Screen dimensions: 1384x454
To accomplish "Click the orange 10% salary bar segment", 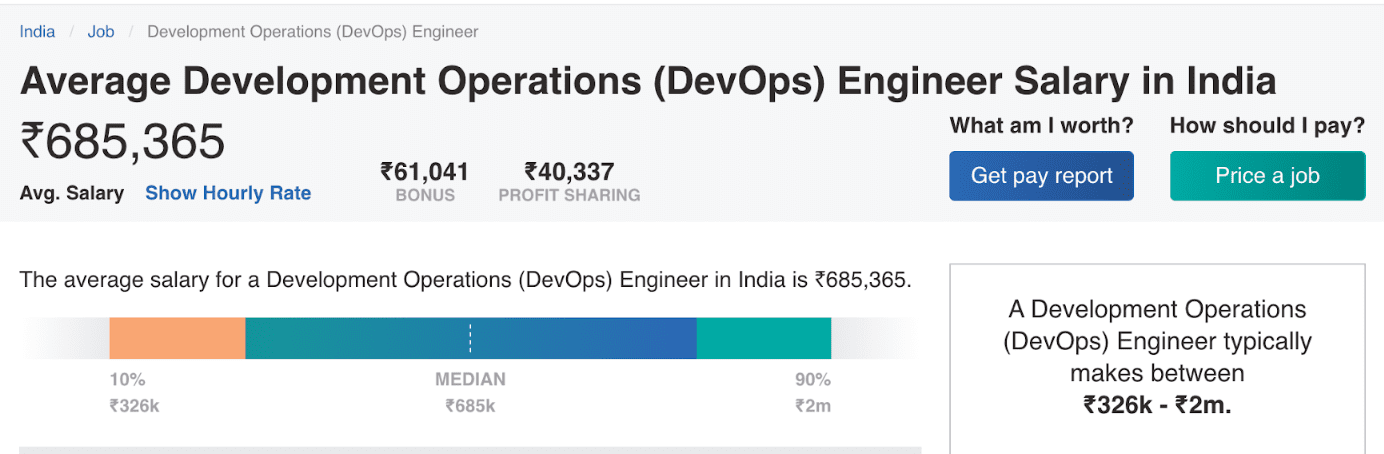I will coord(177,338).
